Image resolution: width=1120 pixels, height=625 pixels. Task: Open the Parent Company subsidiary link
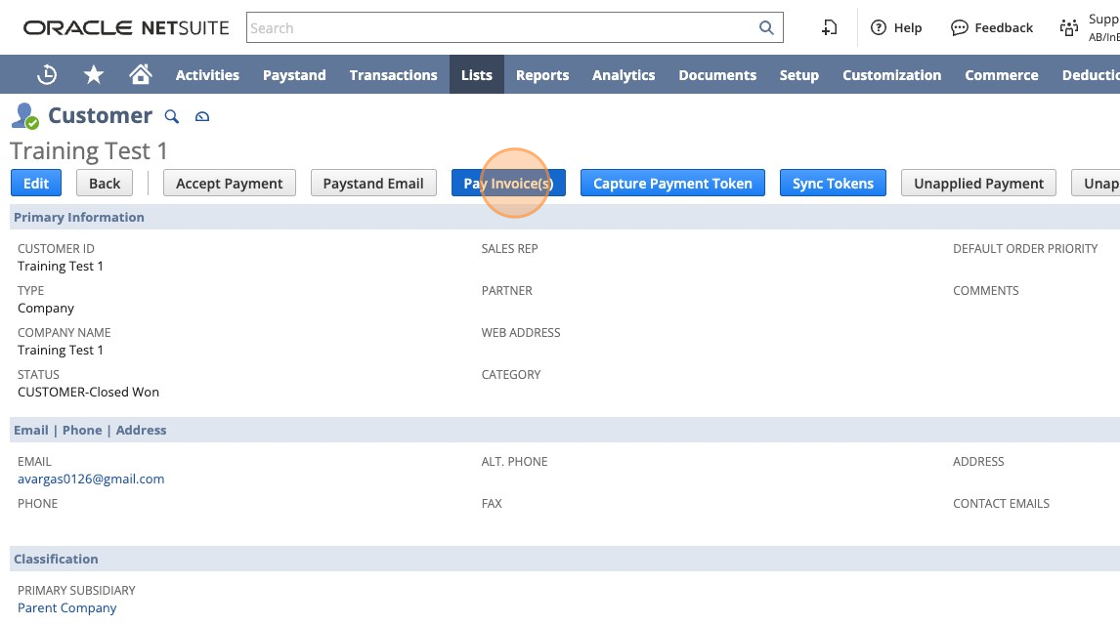coord(67,608)
